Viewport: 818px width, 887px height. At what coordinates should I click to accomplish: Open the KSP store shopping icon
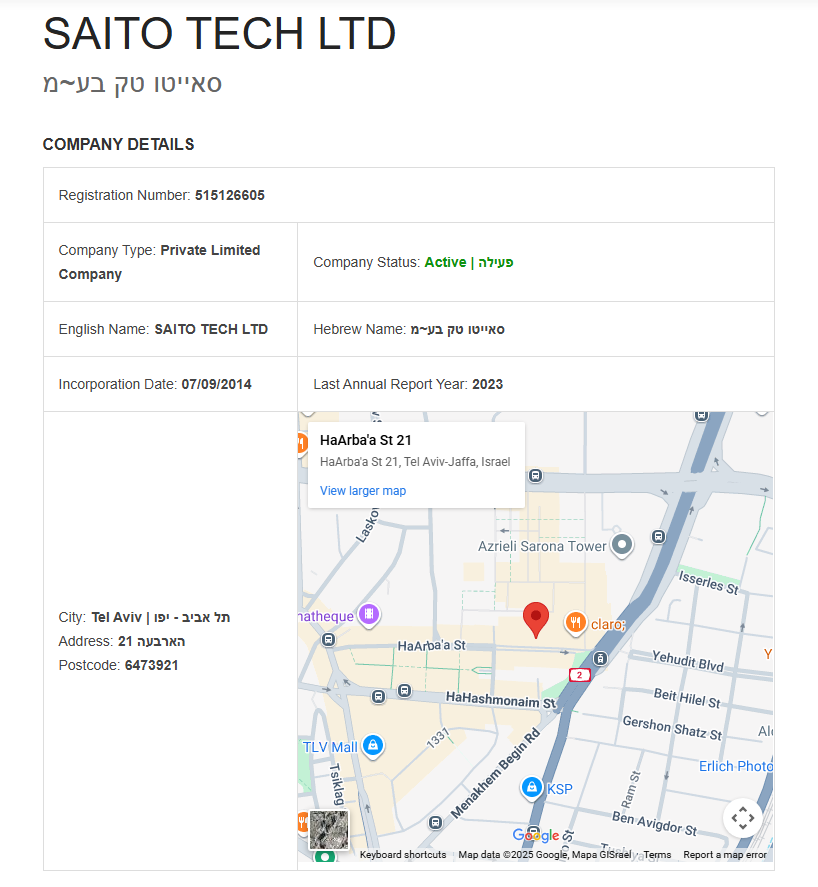pyautogui.click(x=532, y=788)
